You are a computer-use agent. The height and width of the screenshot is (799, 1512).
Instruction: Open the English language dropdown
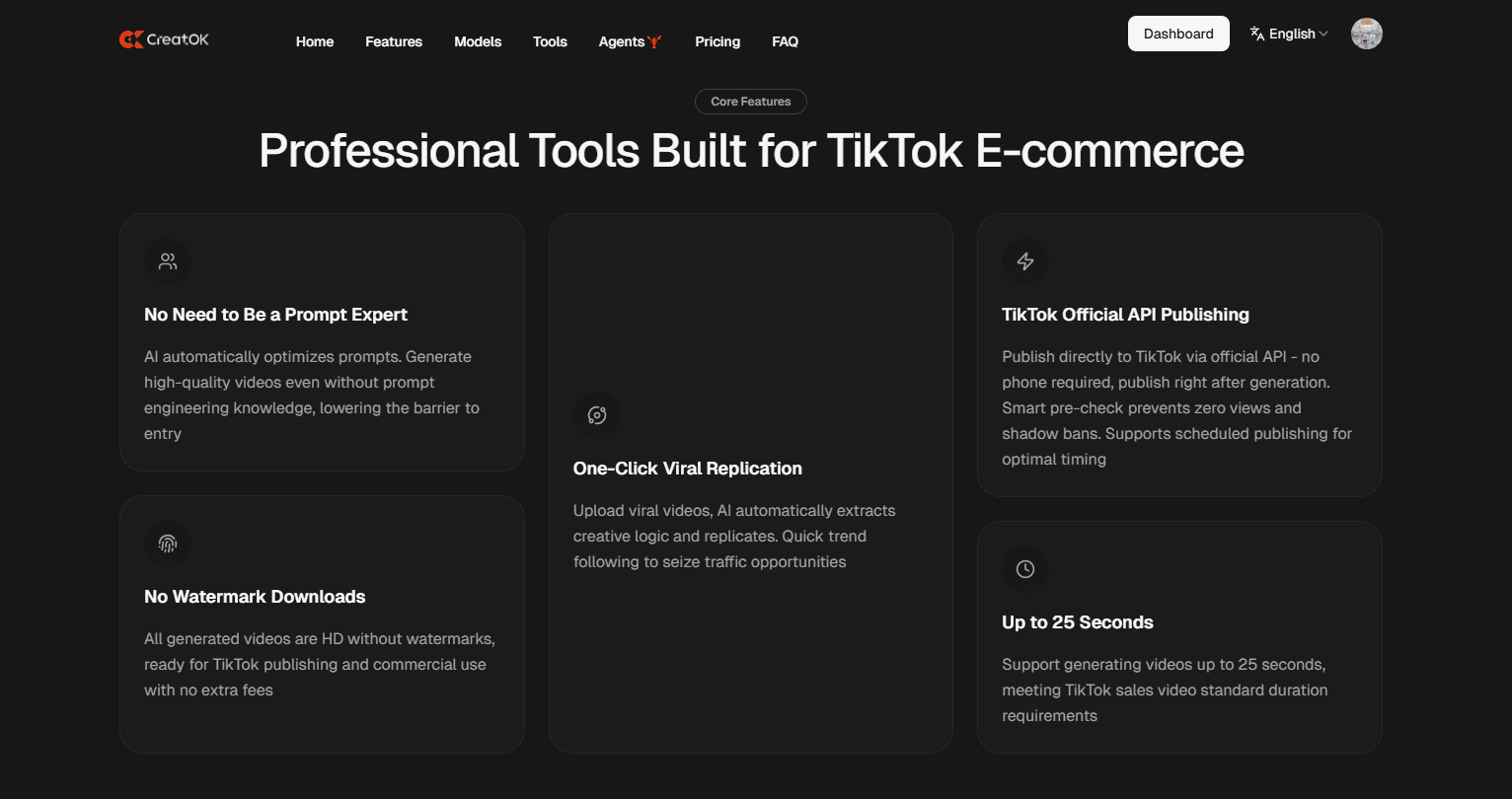1289,34
